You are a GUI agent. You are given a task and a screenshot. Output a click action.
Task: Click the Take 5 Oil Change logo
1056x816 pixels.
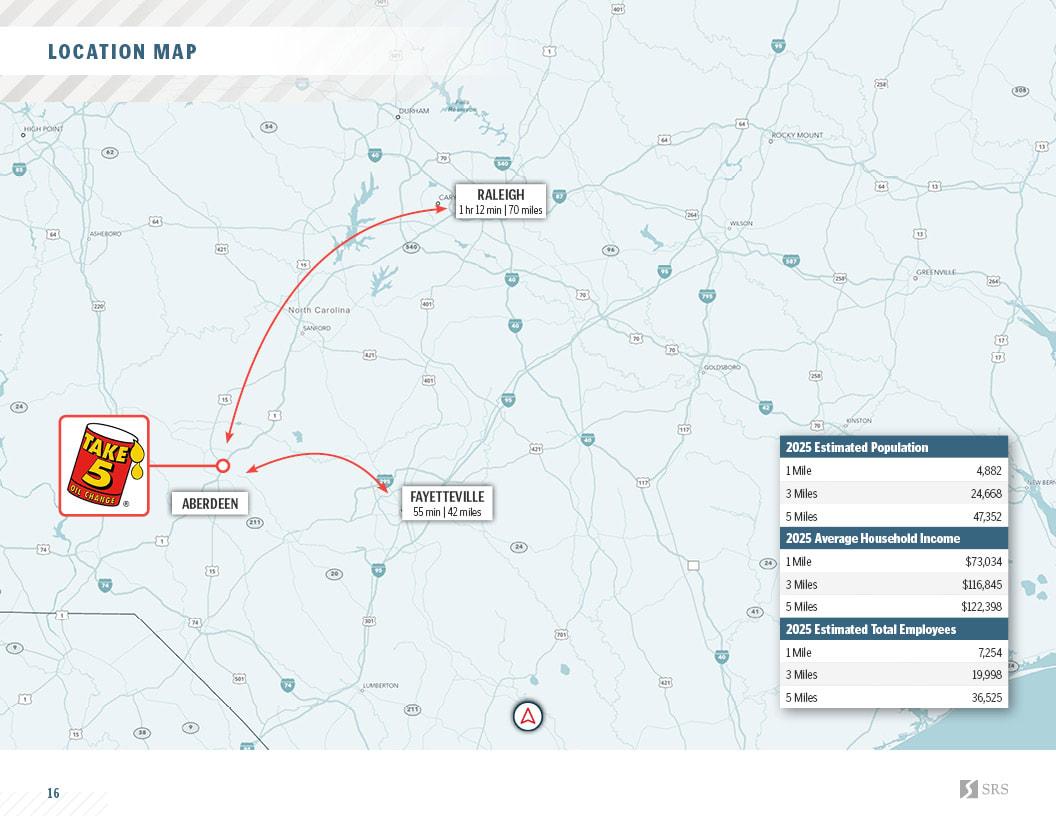(104, 466)
